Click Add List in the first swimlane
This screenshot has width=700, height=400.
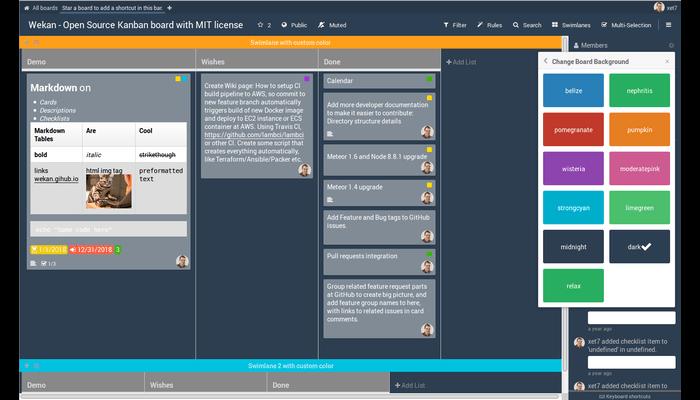[x=464, y=62]
